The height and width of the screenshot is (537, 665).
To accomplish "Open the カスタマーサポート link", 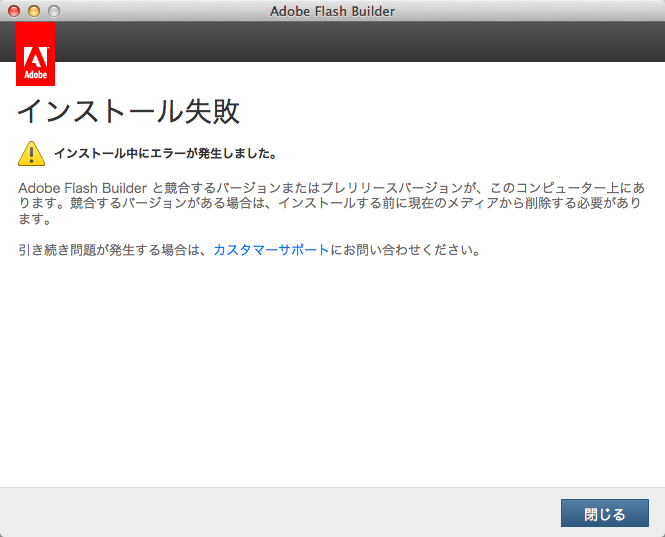I will [271, 250].
